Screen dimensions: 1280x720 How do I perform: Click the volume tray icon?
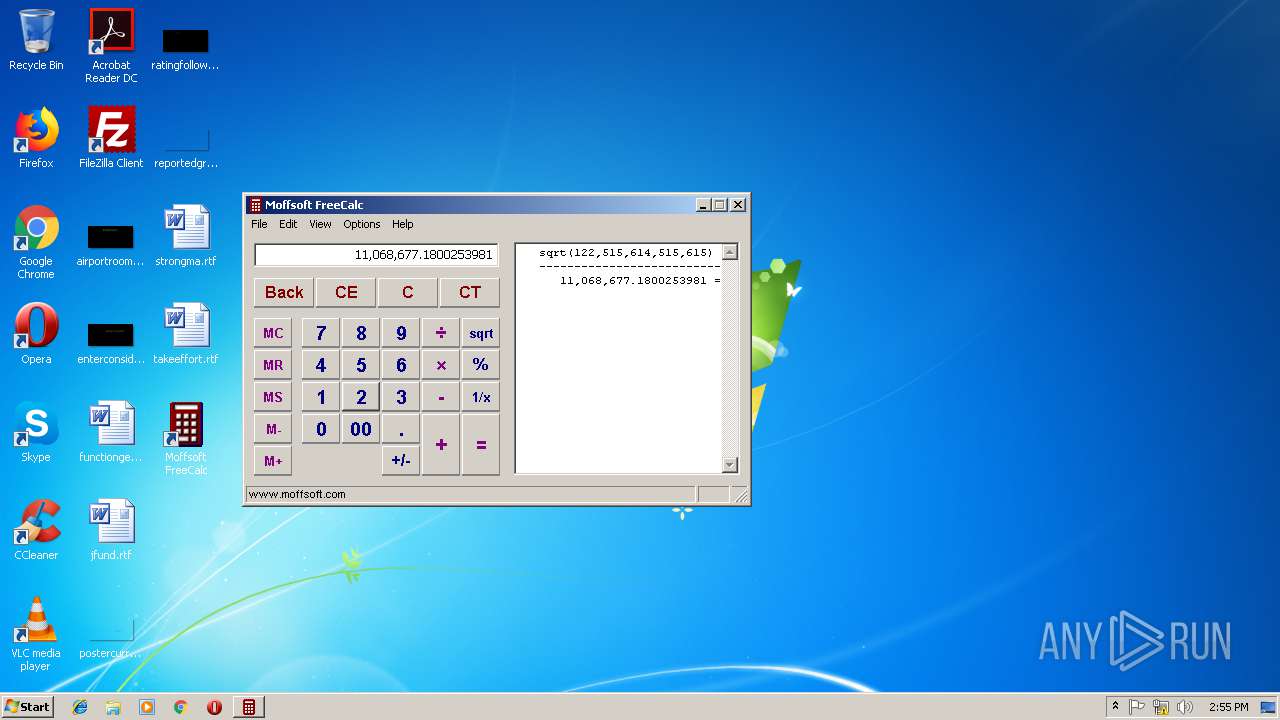tap(1185, 707)
